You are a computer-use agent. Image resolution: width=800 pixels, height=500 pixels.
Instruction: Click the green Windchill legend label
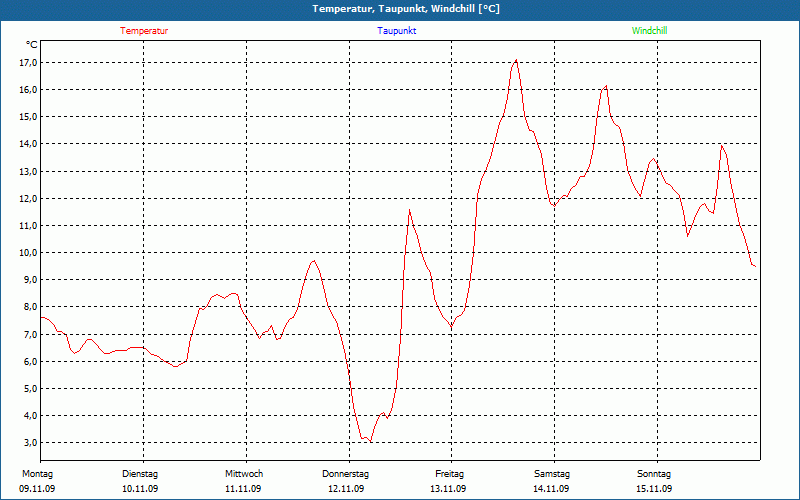(649, 31)
